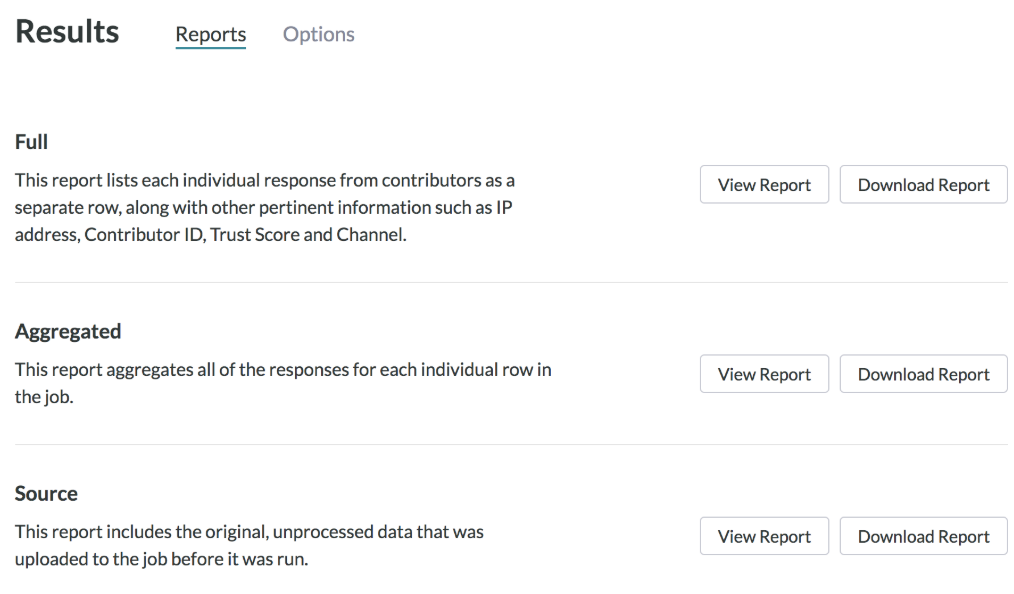This screenshot has height=594, width=1014.
Task: Export Source data using Download Report
Action: pyautogui.click(x=922, y=535)
